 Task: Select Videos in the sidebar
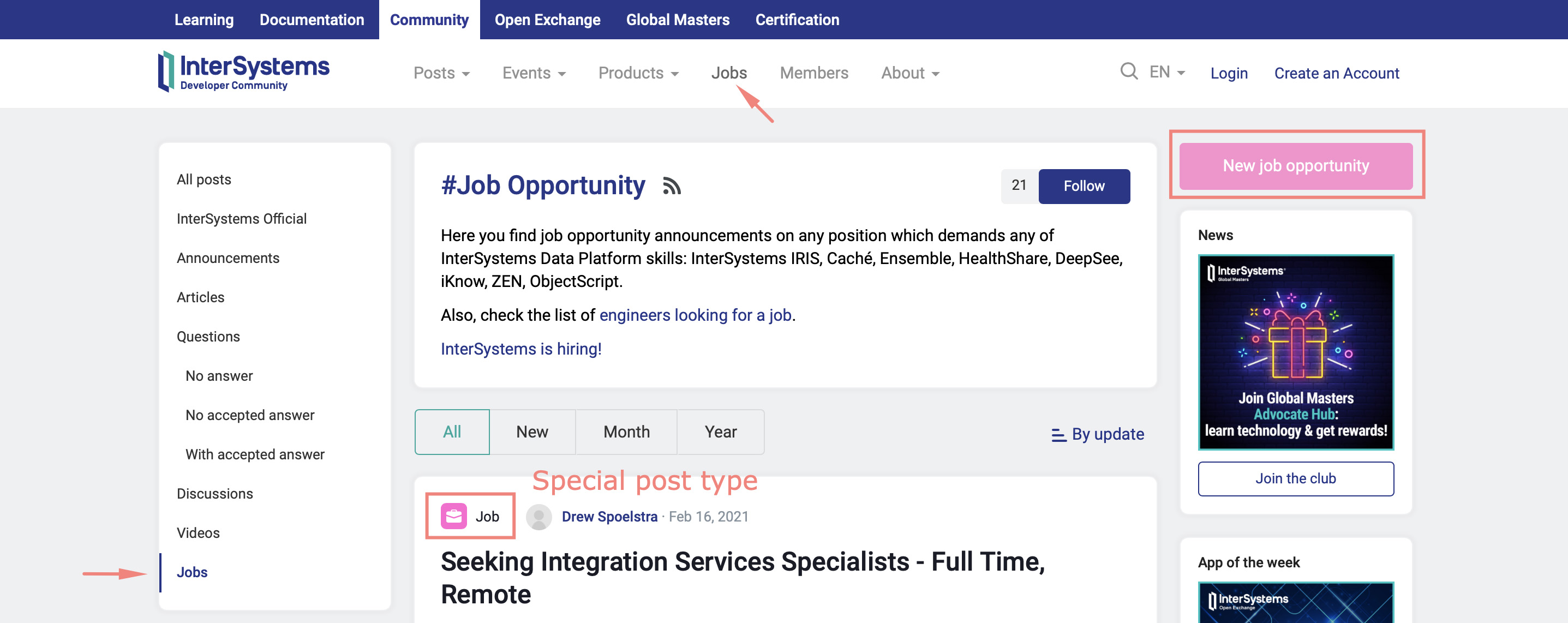pyautogui.click(x=198, y=533)
